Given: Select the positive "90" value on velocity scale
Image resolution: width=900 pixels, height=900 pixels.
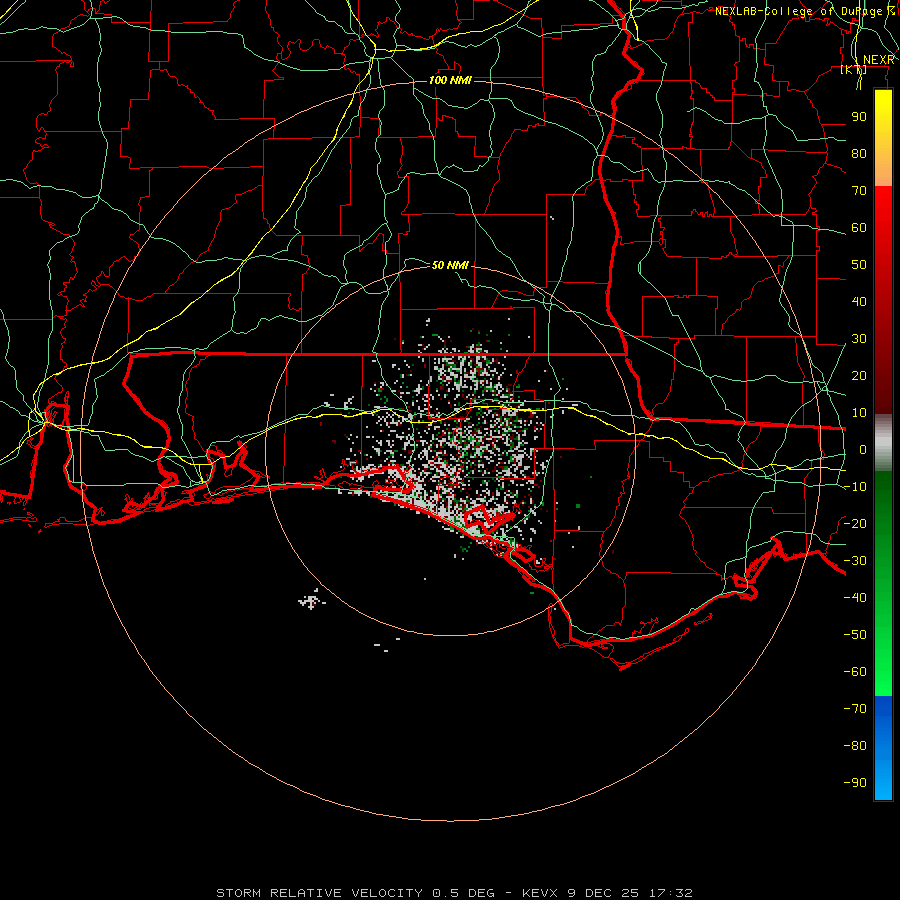Looking at the screenshot, I should pos(859,117).
